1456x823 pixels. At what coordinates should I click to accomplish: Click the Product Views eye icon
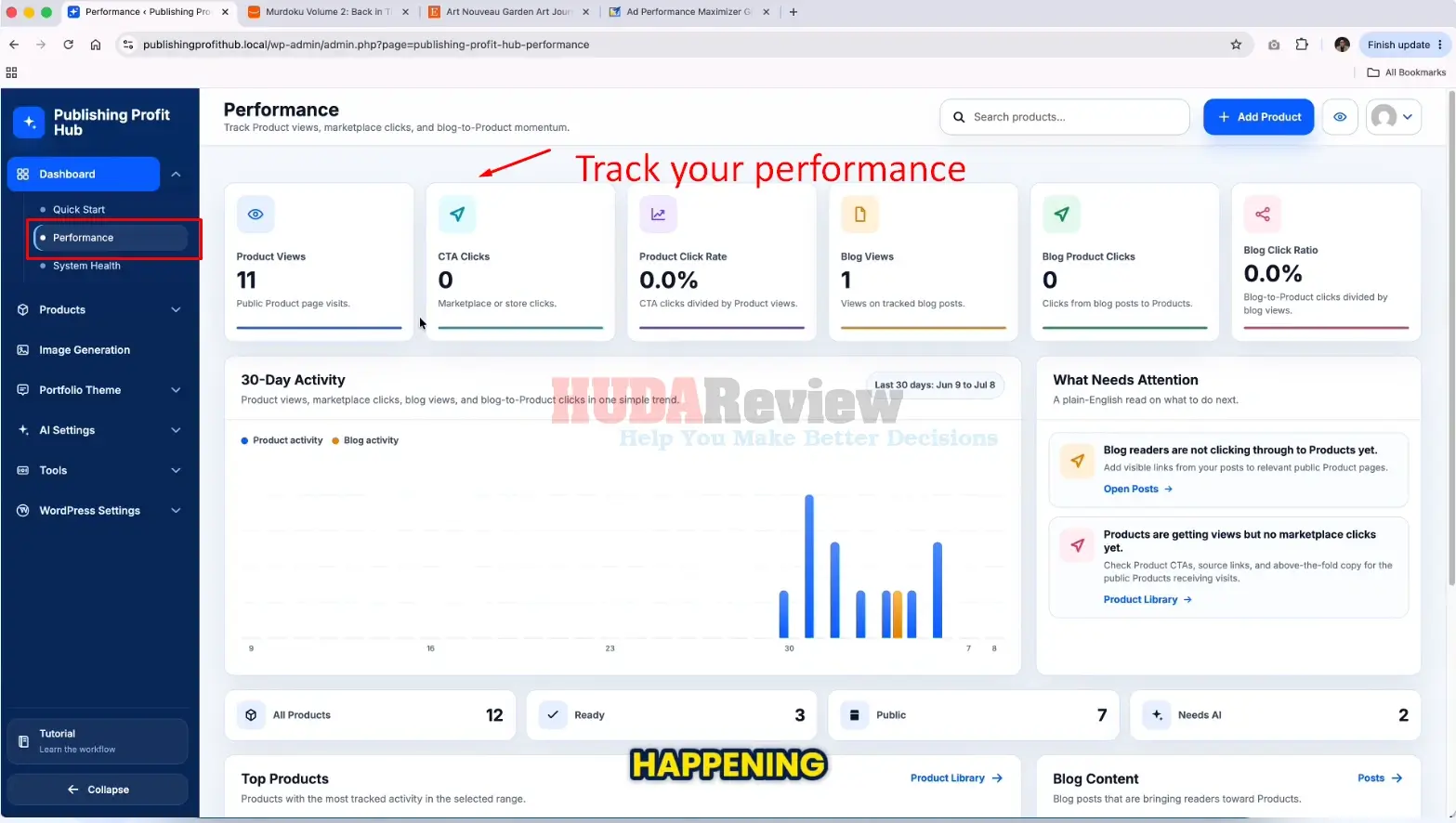pyautogui.click(x=256, y=215)
